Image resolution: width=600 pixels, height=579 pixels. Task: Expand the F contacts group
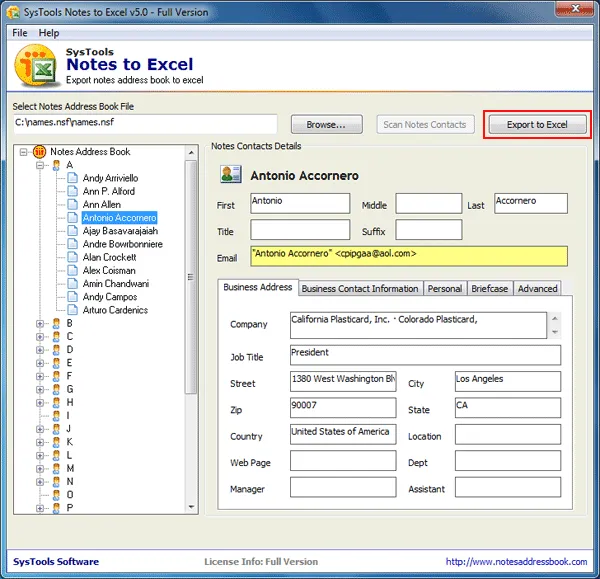[40, 376]
